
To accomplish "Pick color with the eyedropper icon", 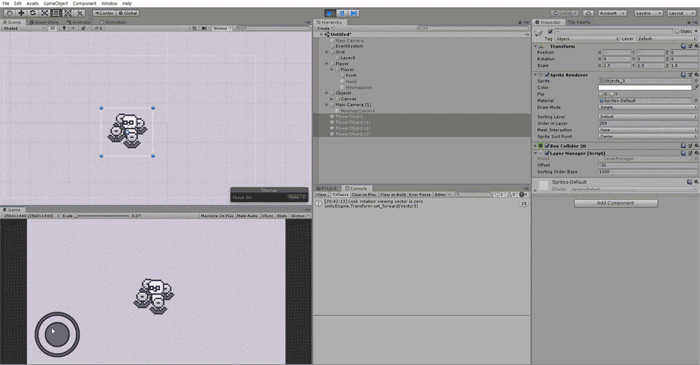I will 696,87.
